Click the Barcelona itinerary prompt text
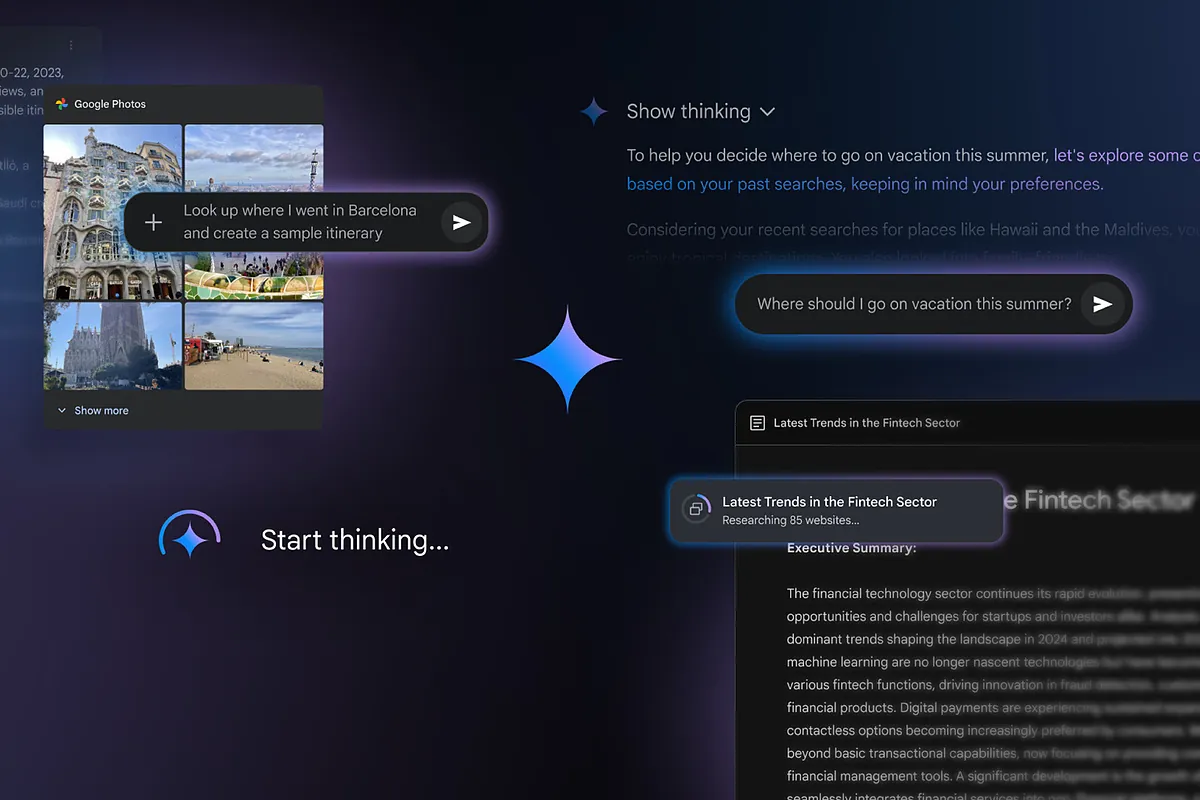 click(299, 222)
